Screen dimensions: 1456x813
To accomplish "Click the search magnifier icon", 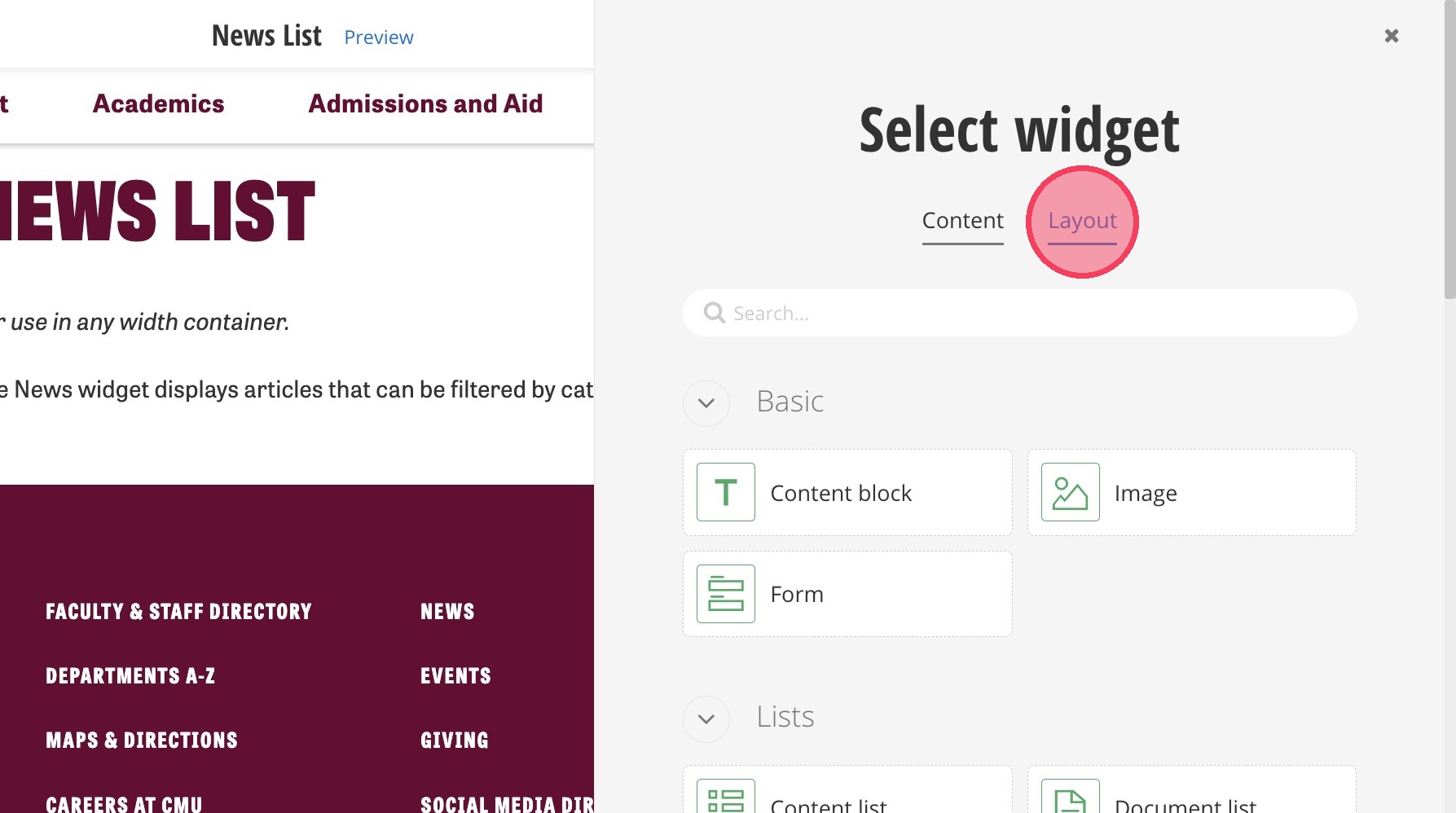I will (x=715, y=313).
